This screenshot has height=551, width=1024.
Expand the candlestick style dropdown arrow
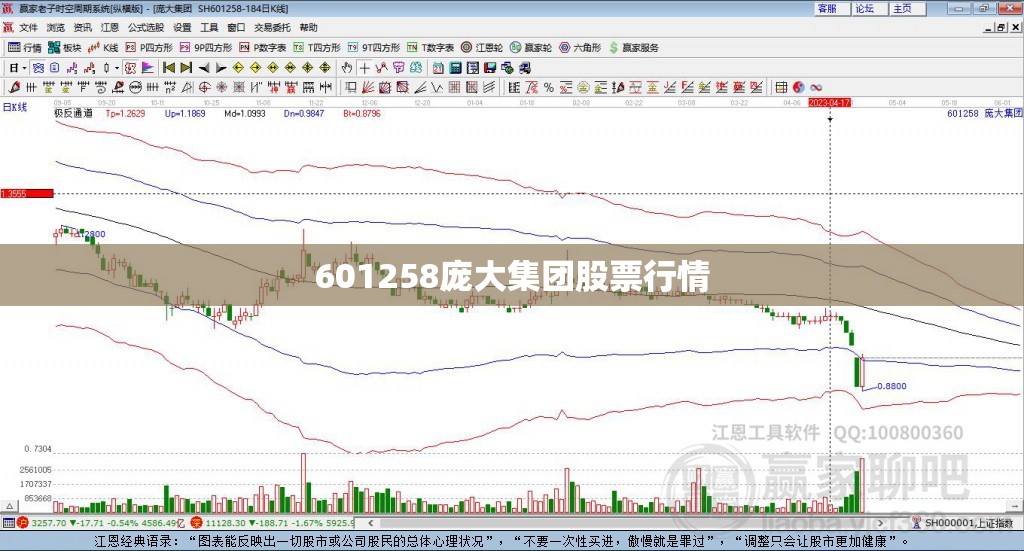116,68
